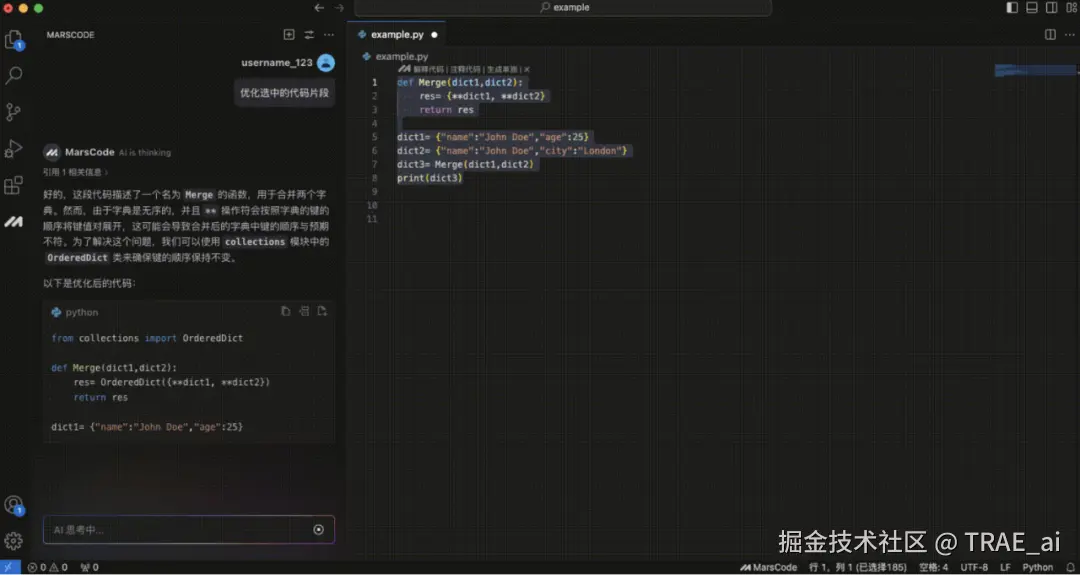Click the user message '优化选中的代码片段'
Screen dimensions: 1080x575
pyautogui.click(x=284, y=93)
